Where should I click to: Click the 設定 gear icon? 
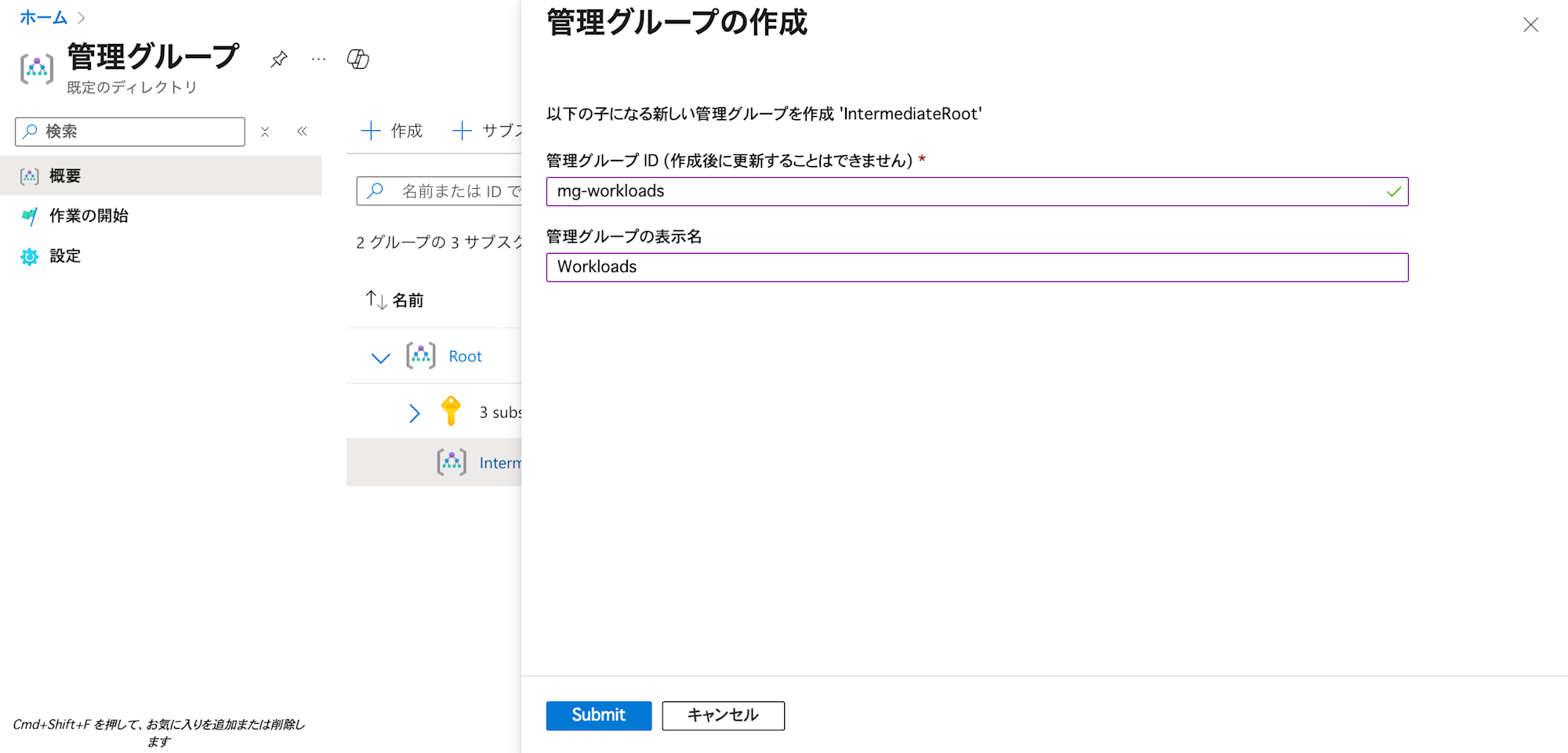point(30,256)
